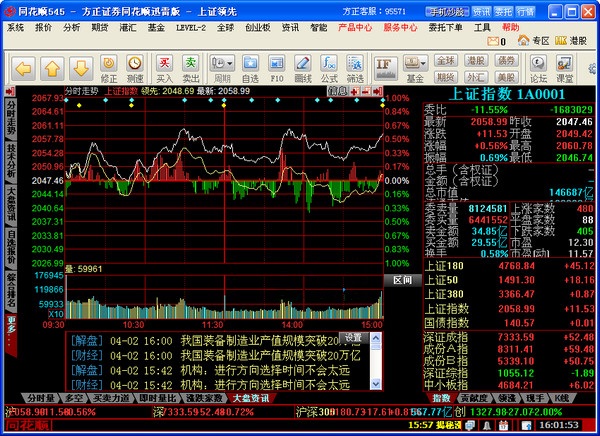Click the up arrow toolbar icon
600x436 pixels.
pos(52,69)
